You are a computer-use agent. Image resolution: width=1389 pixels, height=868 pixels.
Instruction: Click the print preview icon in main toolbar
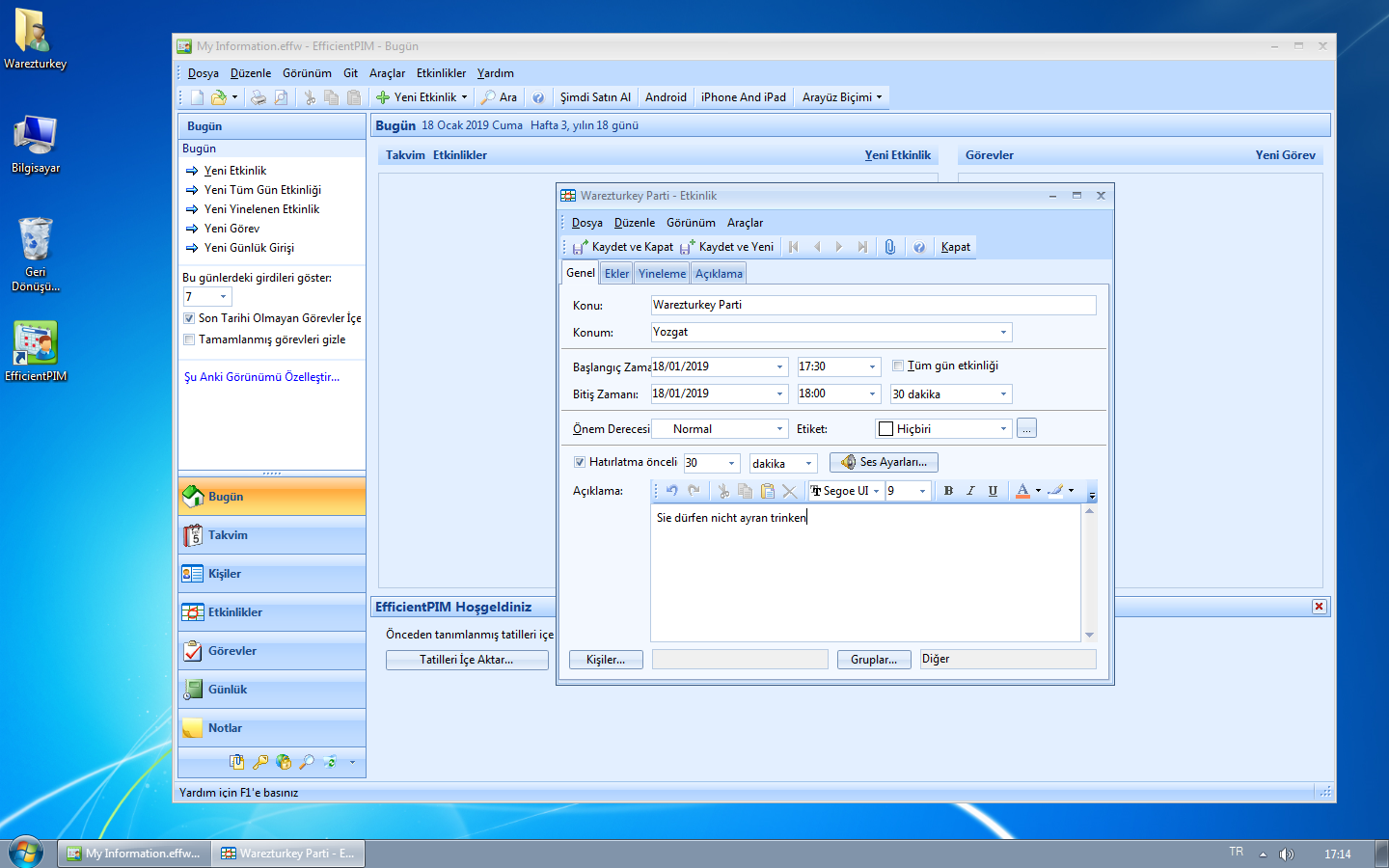[x=281, y=97]
